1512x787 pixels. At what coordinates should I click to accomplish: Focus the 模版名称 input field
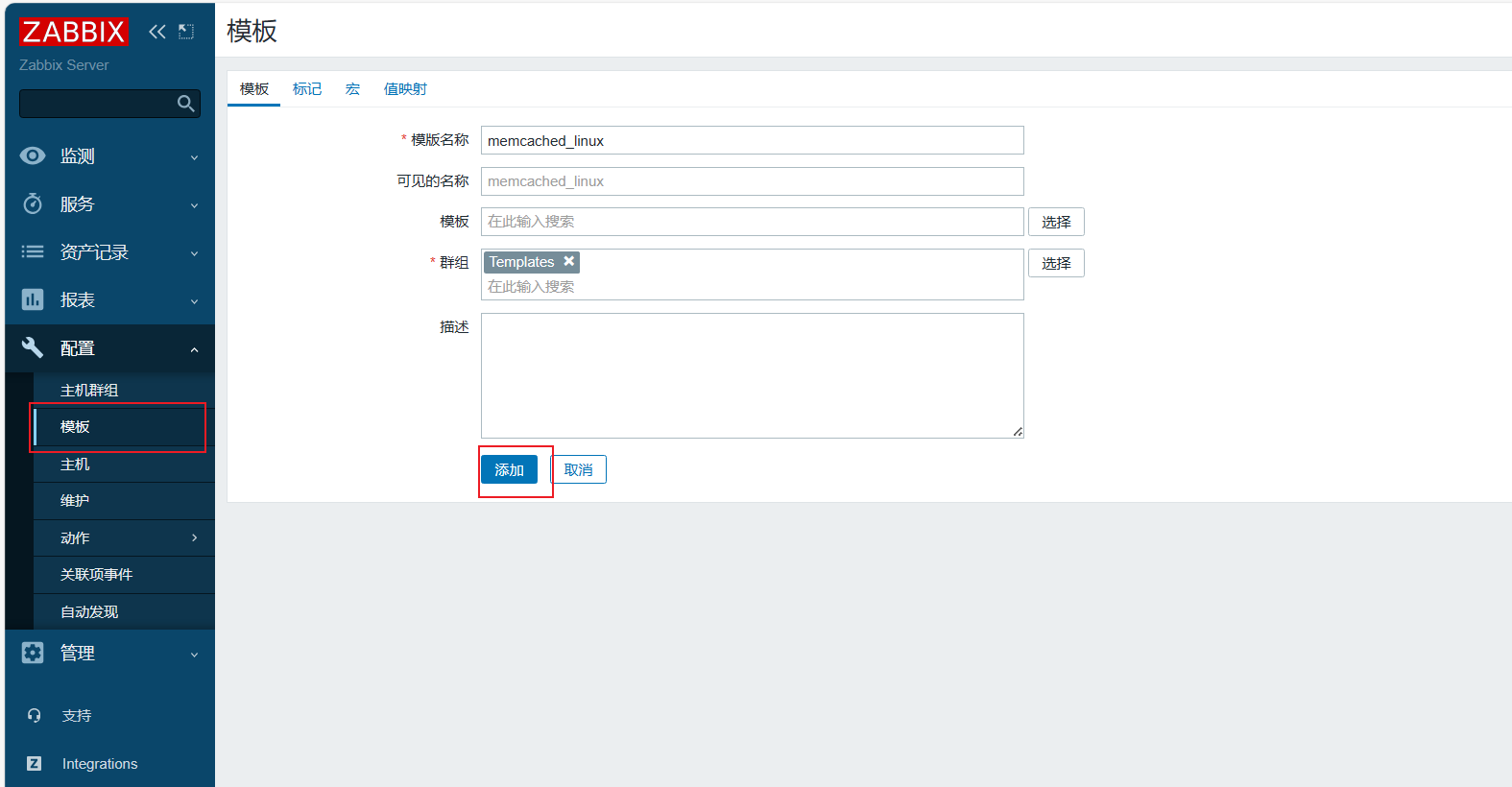tap(752, 140)
